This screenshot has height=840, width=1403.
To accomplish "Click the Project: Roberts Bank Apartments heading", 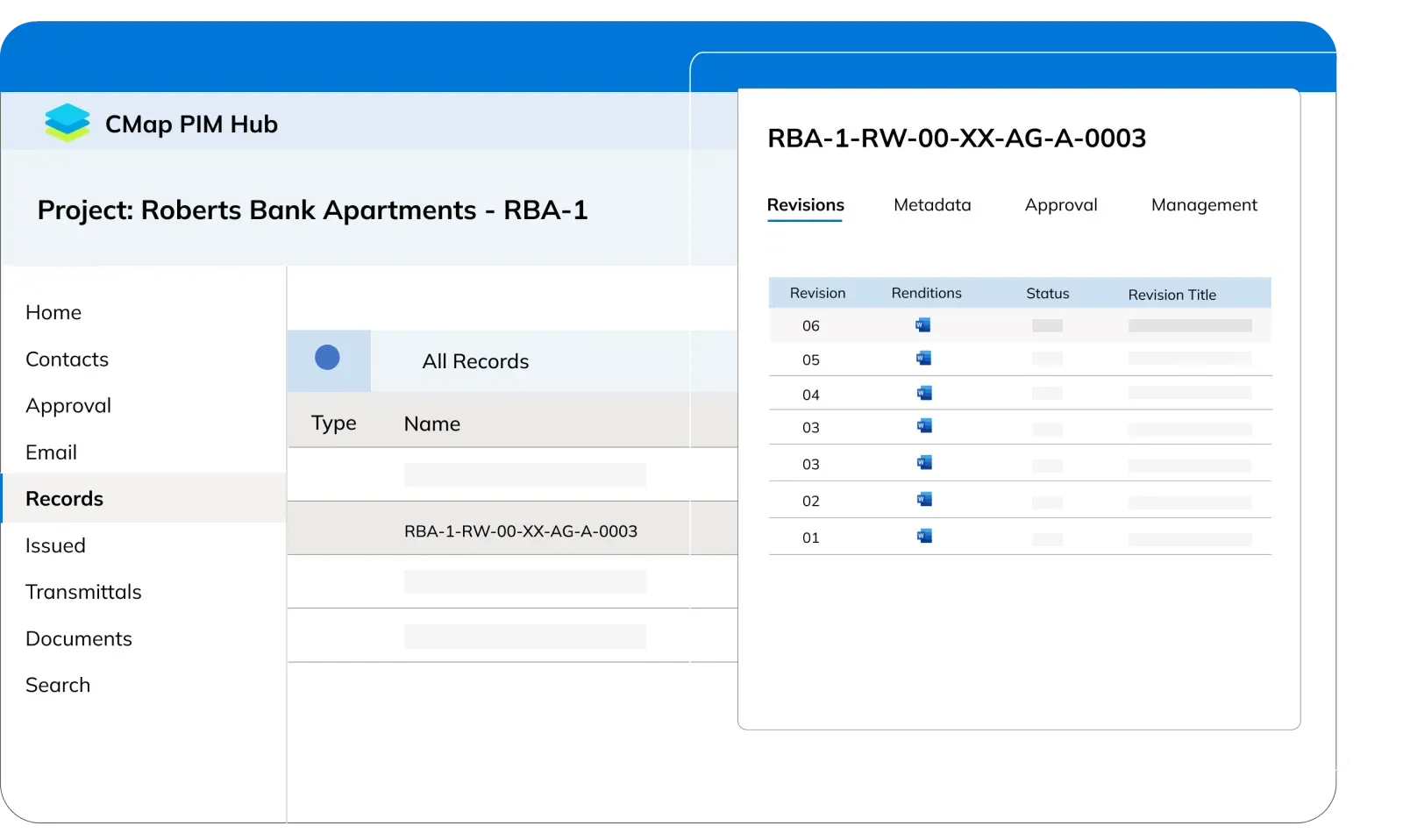I will click(x=312, y=210).
